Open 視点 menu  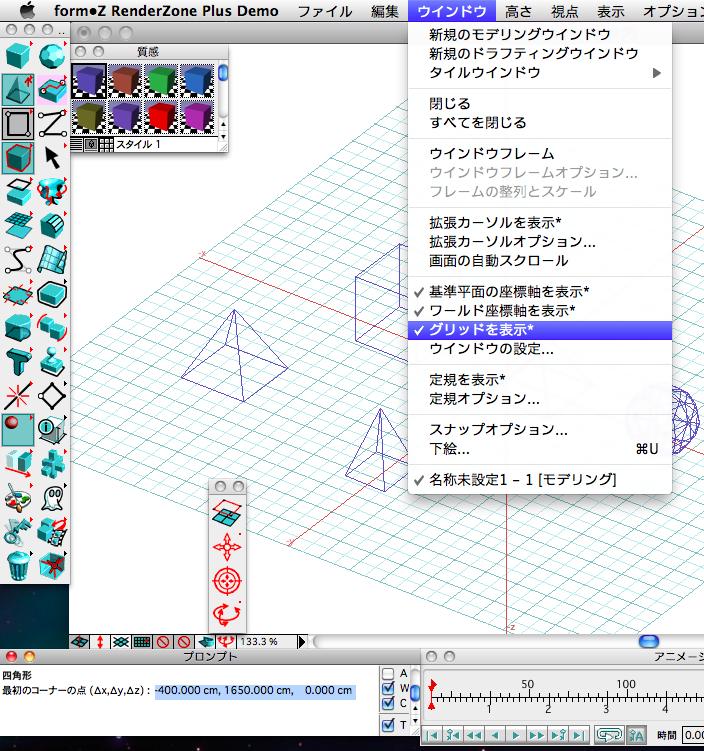[564, 11]
